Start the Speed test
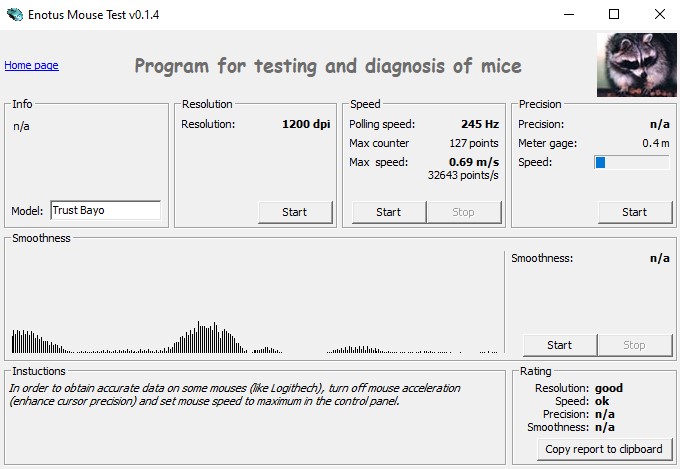Image resolution: width=680 pixels, height=469 pixels. click(389, 212)
